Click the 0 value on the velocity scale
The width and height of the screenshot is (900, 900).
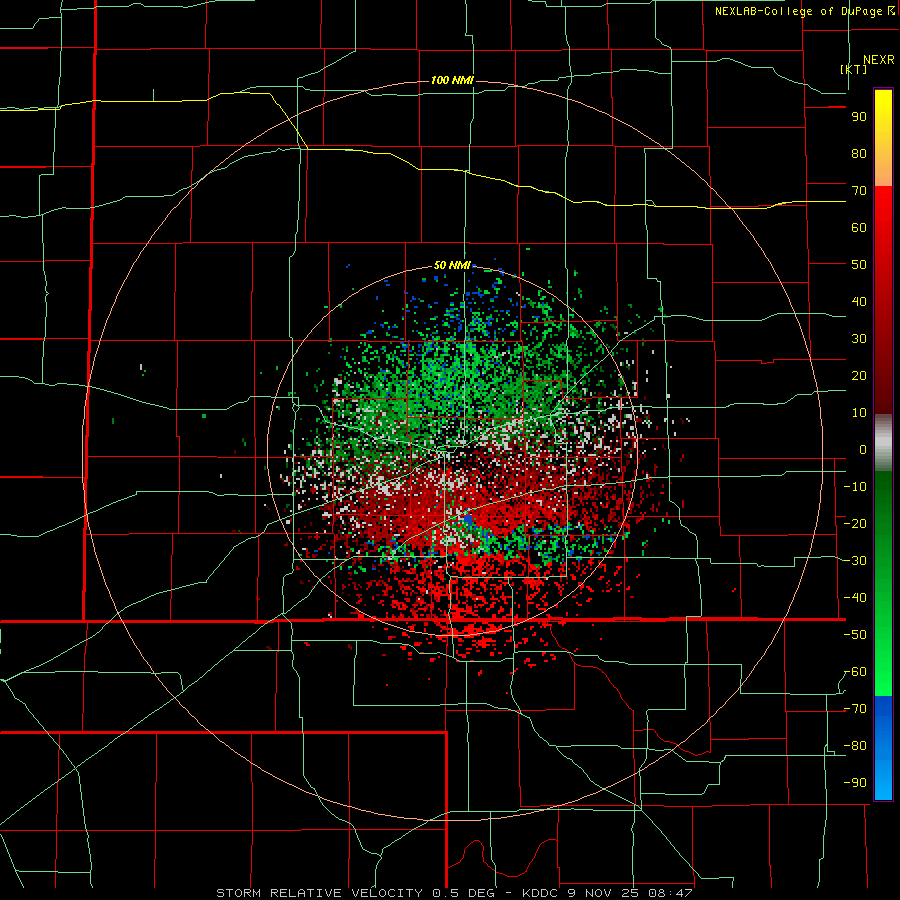point(863,450)
